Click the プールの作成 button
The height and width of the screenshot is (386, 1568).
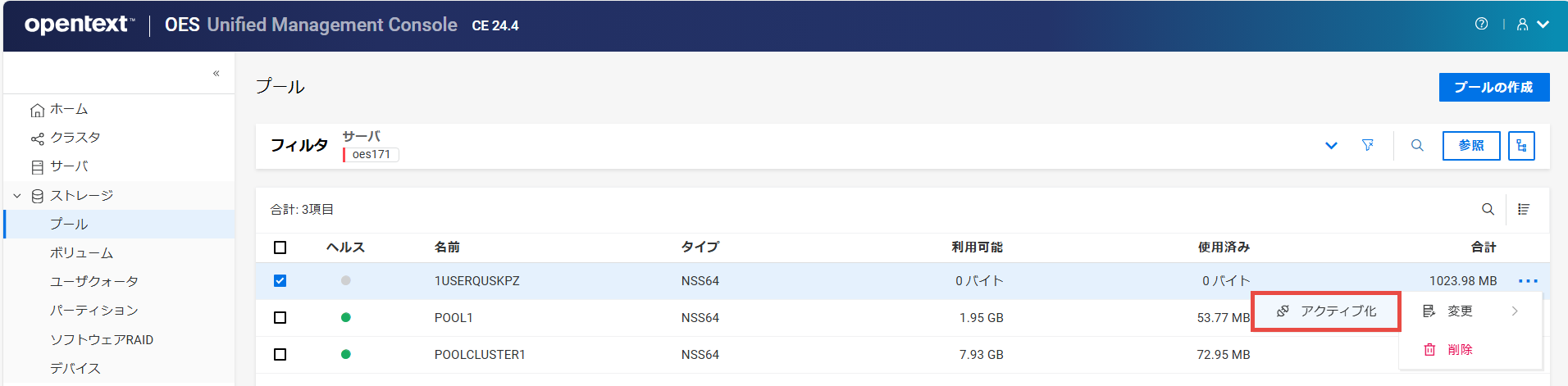pos(1493,88)
